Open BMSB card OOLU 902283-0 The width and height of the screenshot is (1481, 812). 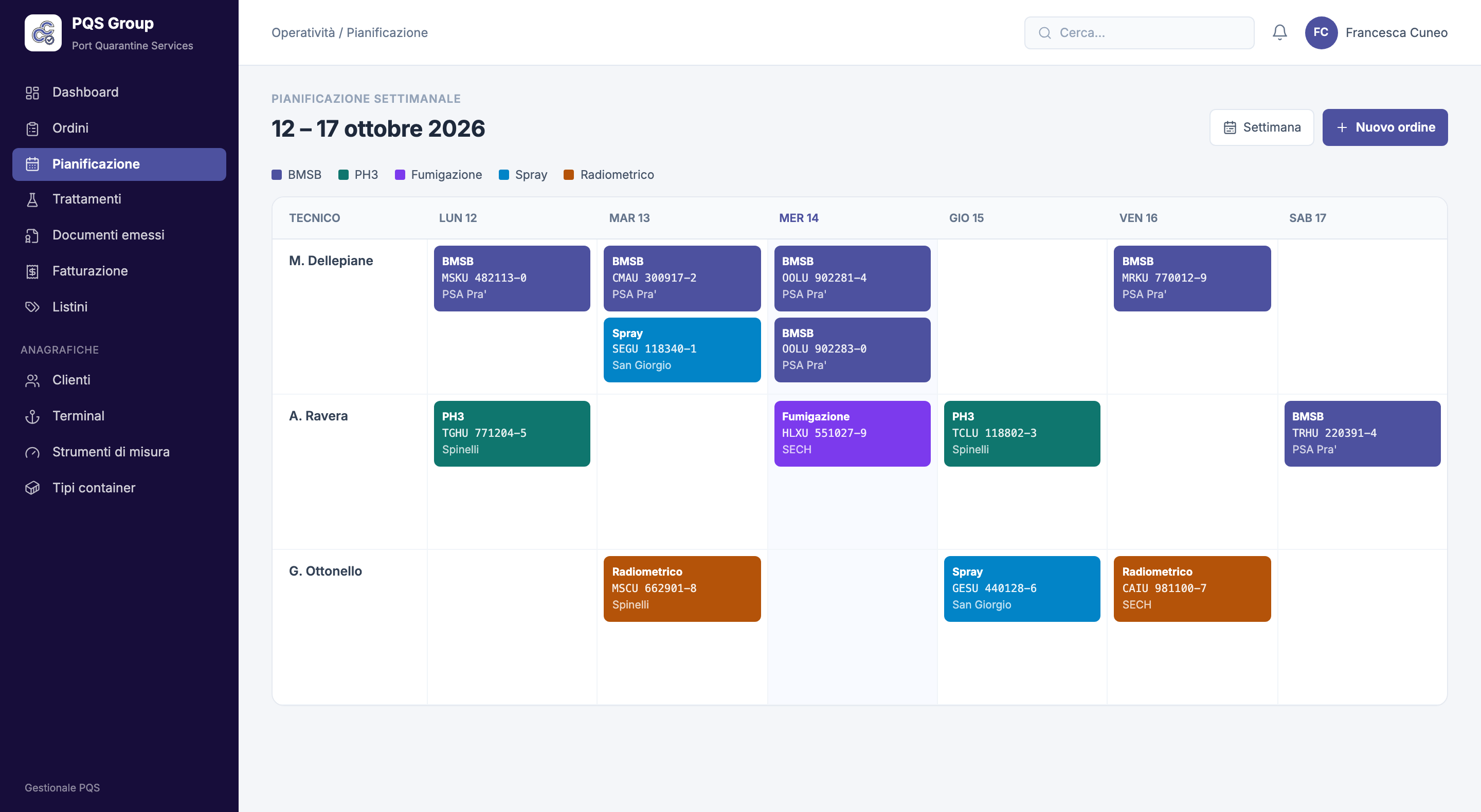coord(852,350)
